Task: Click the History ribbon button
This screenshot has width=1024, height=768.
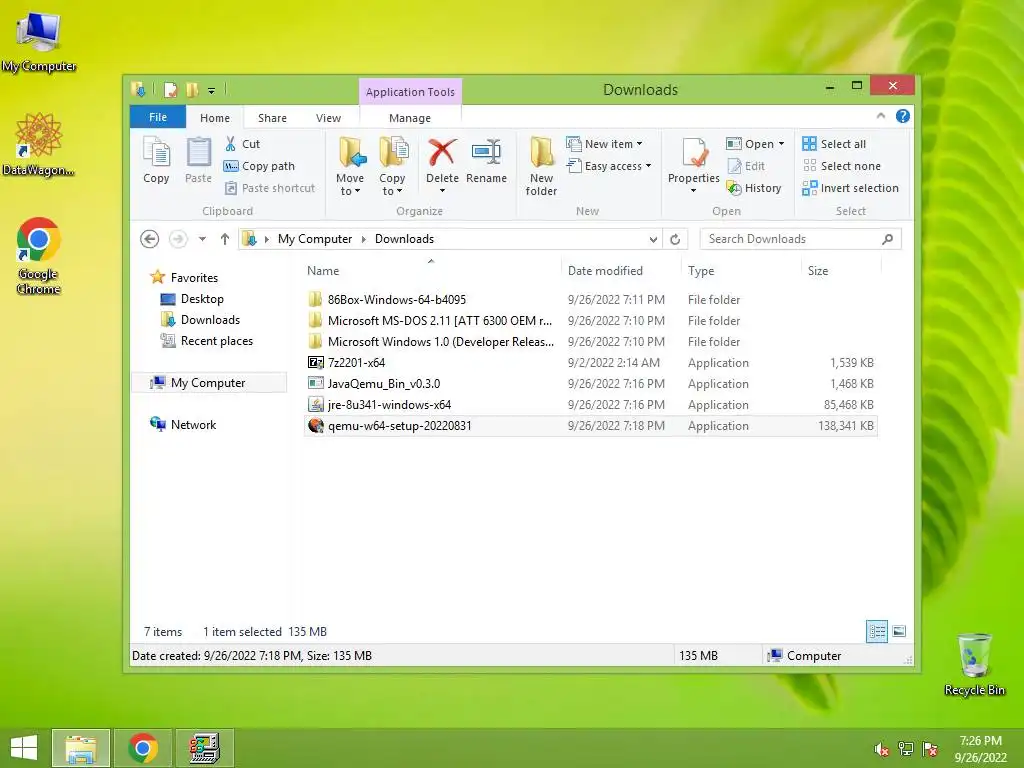Action: (x=754, y=188)
